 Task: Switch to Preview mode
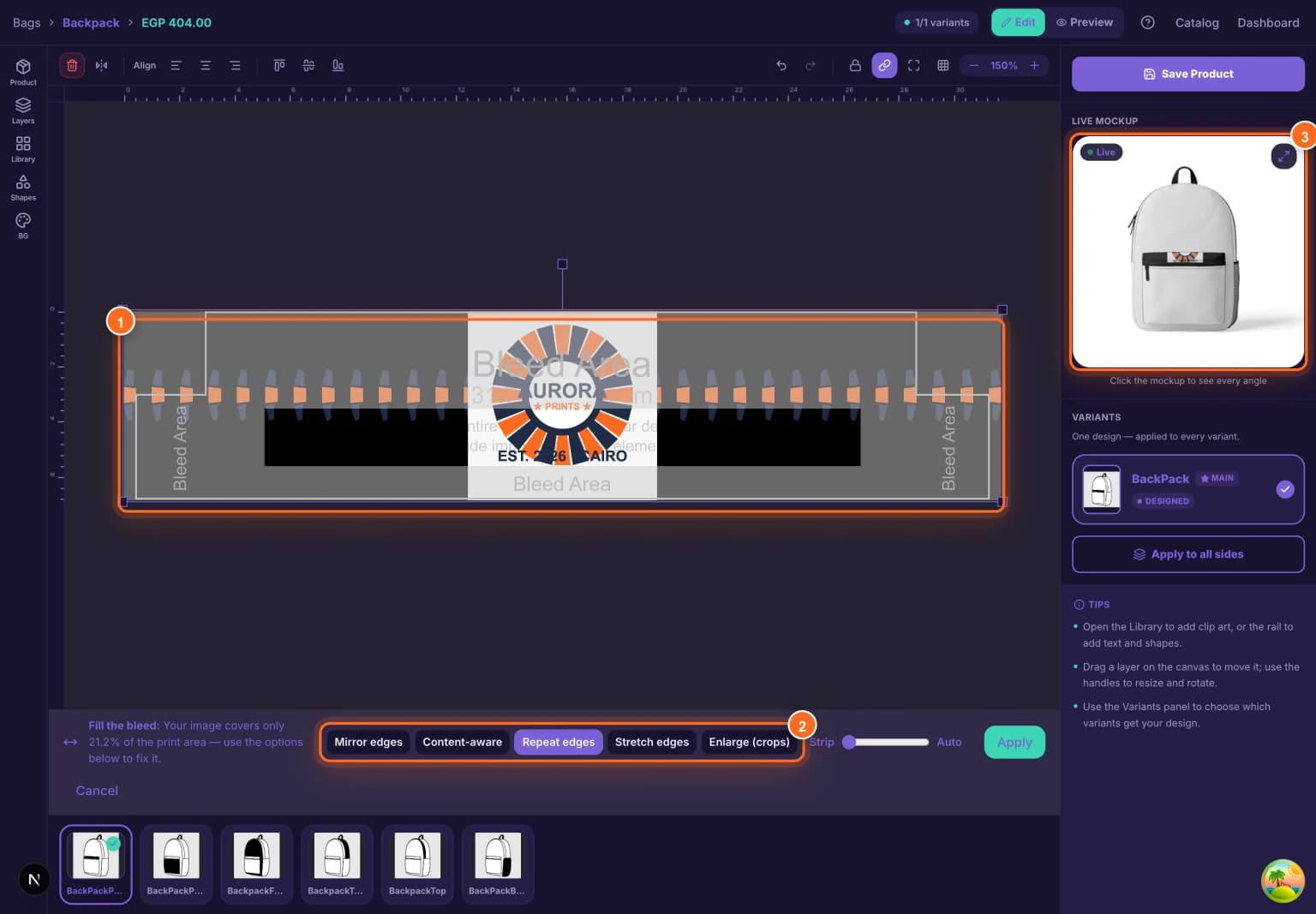tap(1085, 22)
